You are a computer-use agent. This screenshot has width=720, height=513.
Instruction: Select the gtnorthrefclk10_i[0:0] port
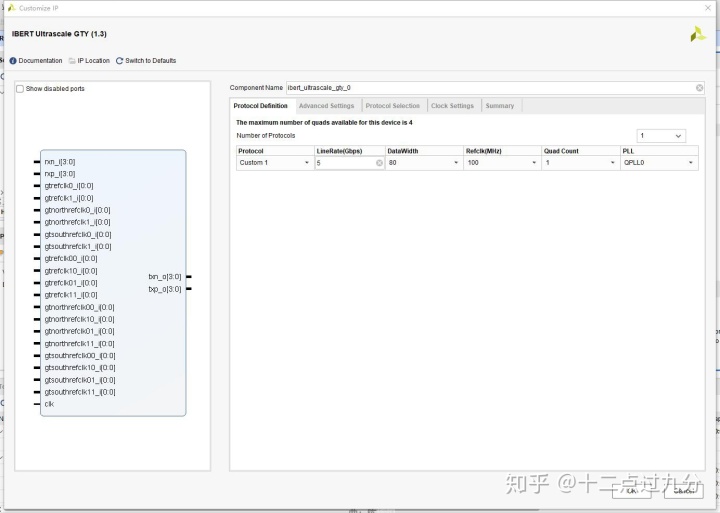pos(79,319)
